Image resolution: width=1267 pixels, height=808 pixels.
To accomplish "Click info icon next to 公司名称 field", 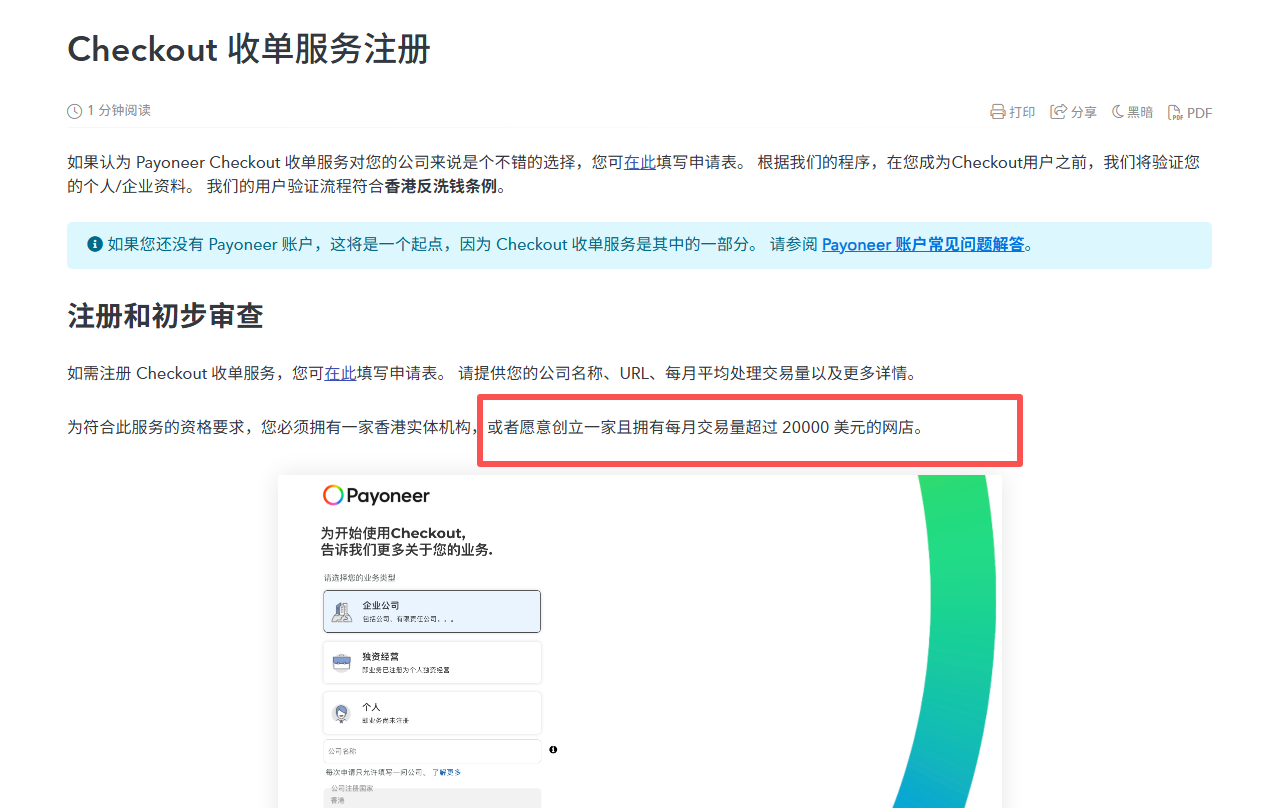I will 553,749.
